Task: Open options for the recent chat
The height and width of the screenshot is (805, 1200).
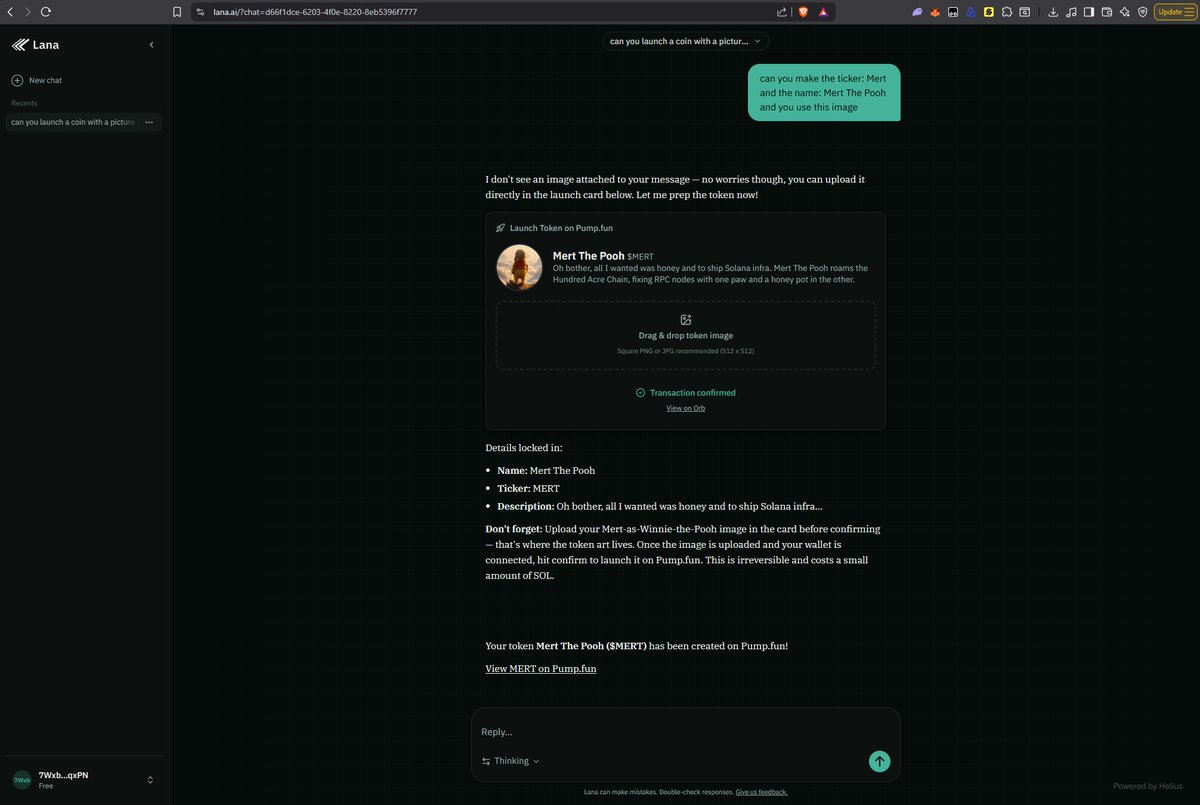Action: pyautogui.click(x=149, y=122)
